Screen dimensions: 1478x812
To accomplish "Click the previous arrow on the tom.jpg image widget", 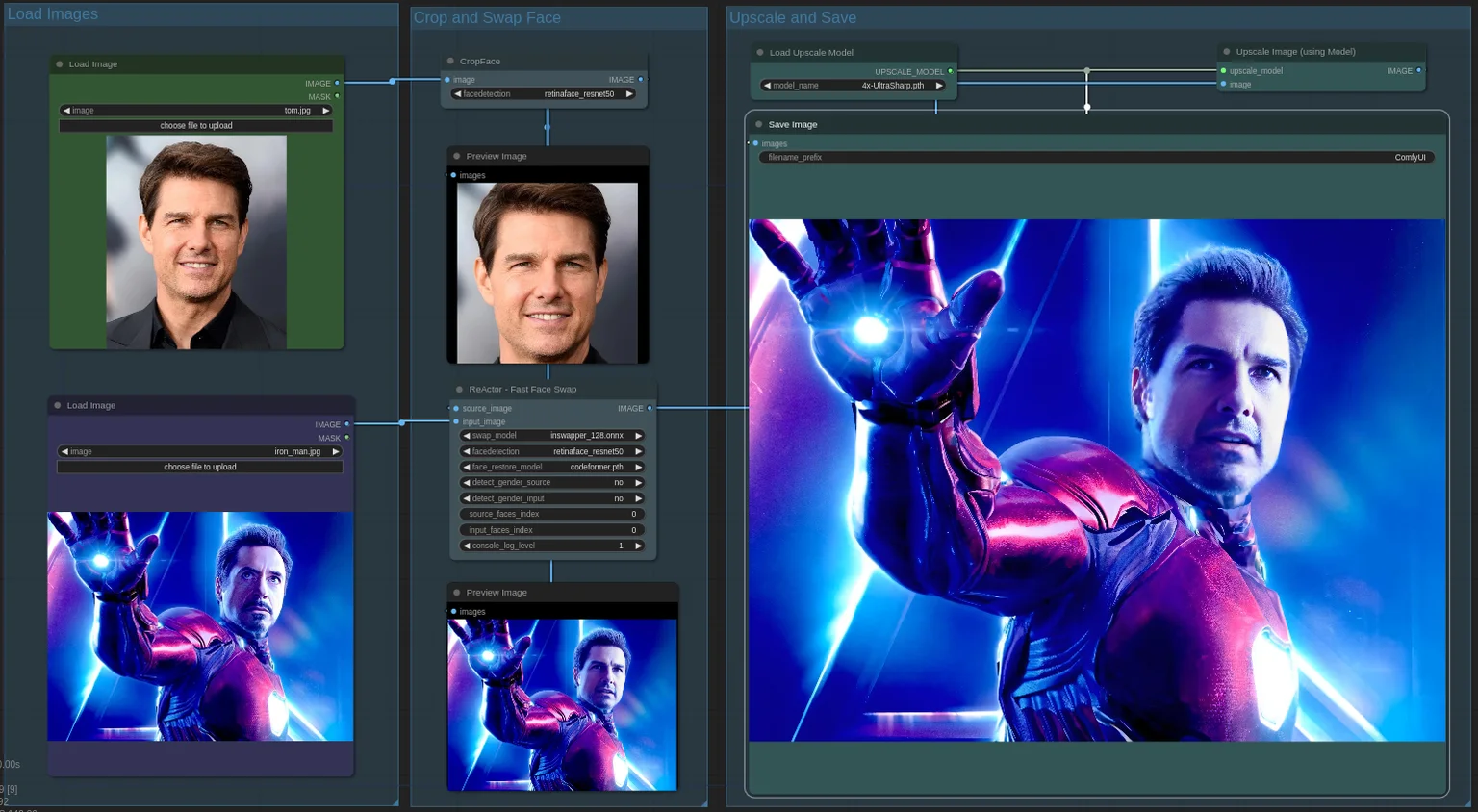I will (66, 111).
